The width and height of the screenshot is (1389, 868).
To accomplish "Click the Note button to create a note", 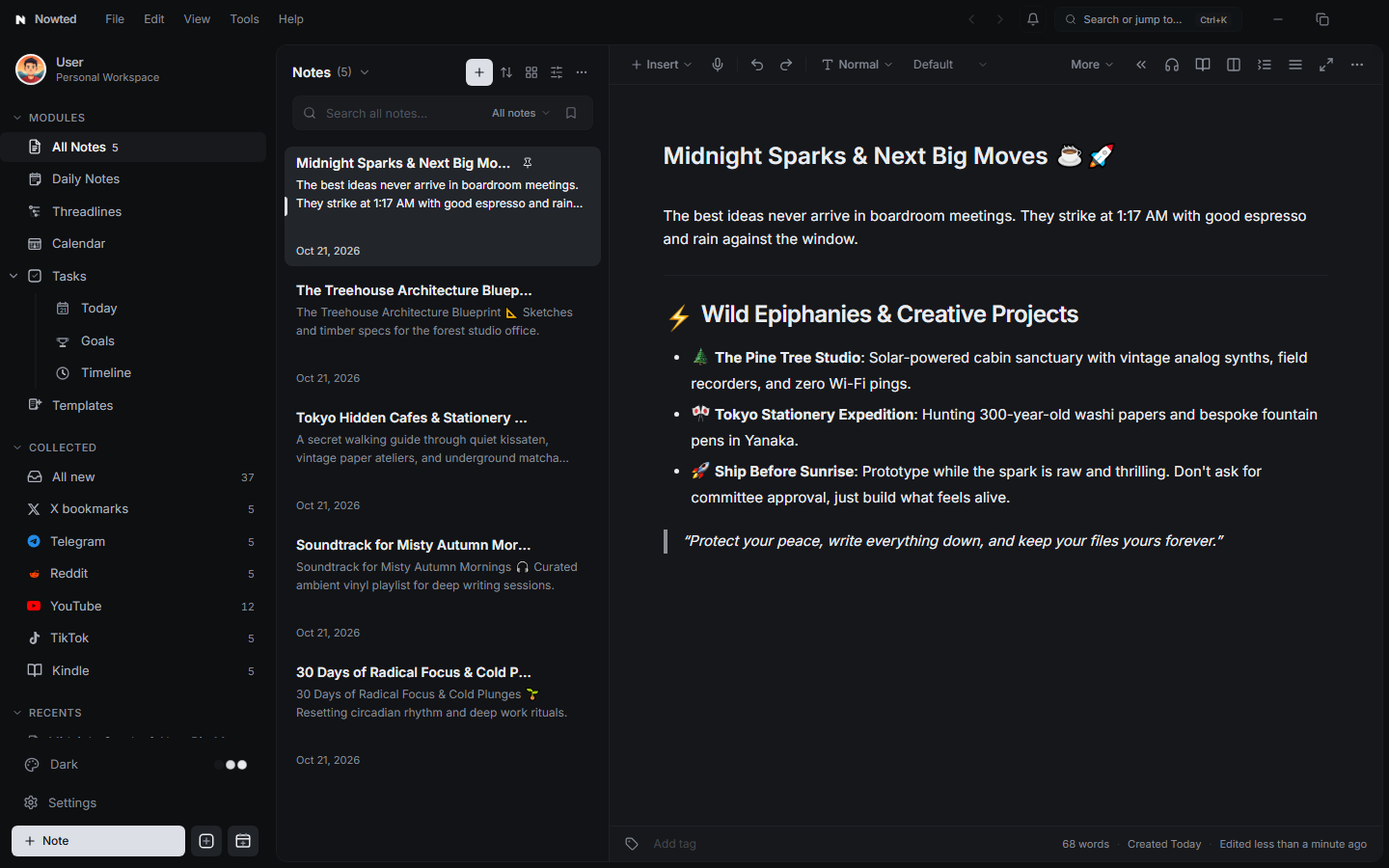I will [98, 841].
